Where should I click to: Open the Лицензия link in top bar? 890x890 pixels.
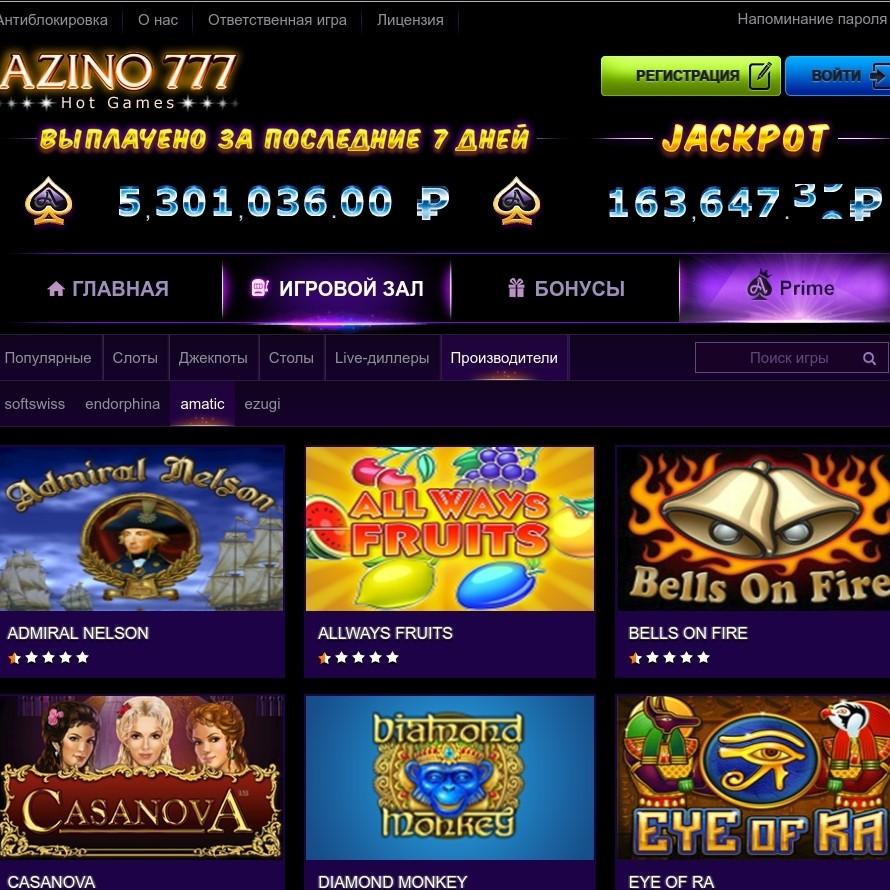(410, 20)
